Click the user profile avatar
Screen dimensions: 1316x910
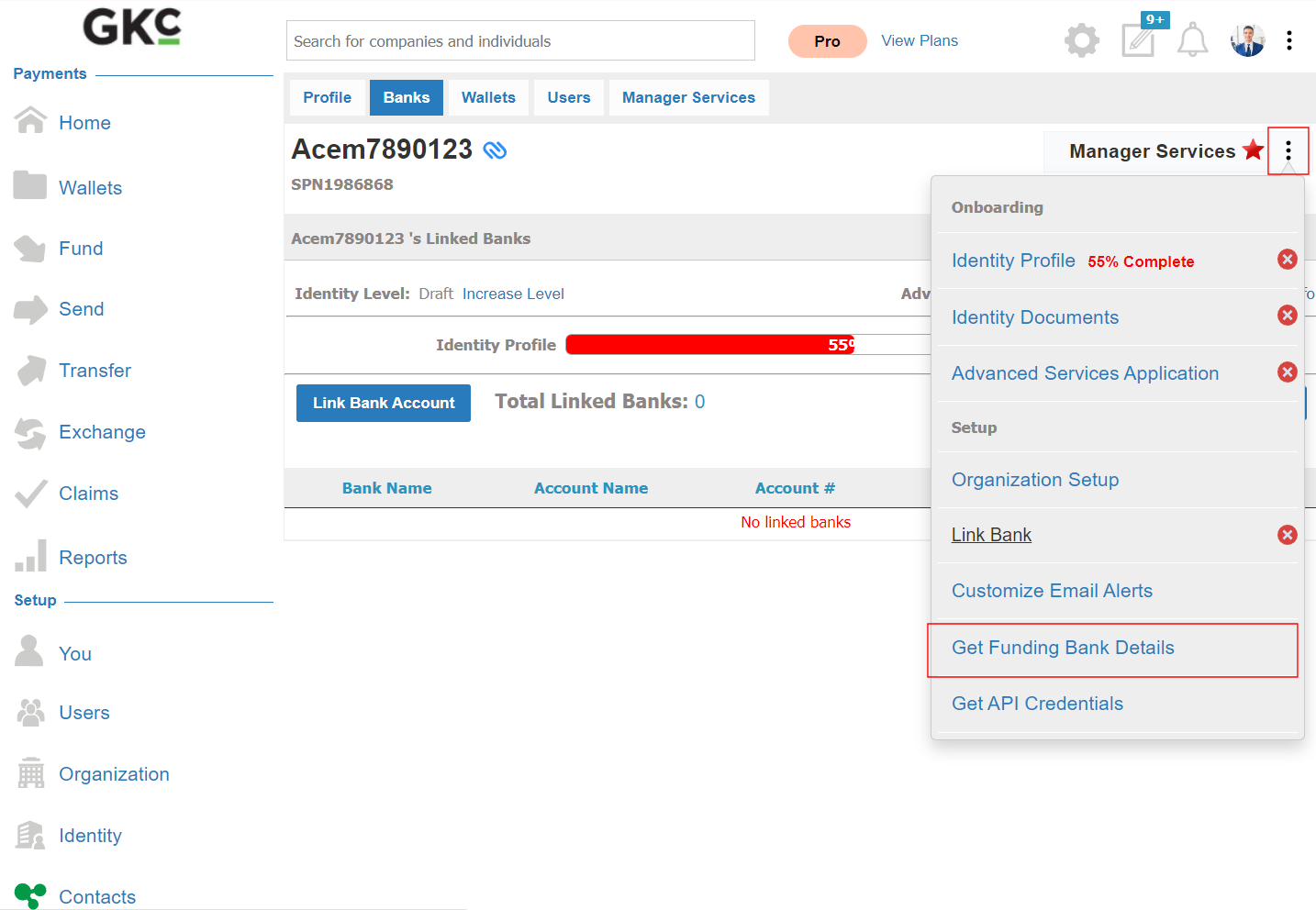click(x=1247, y=40)
